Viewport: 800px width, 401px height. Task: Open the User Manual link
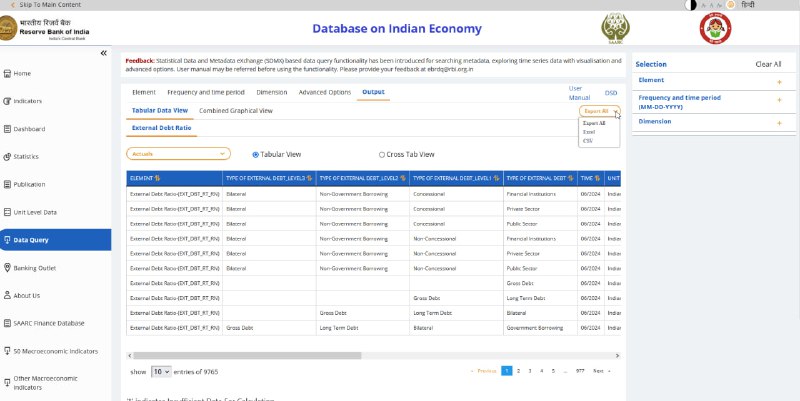click(x=579, y=93)
